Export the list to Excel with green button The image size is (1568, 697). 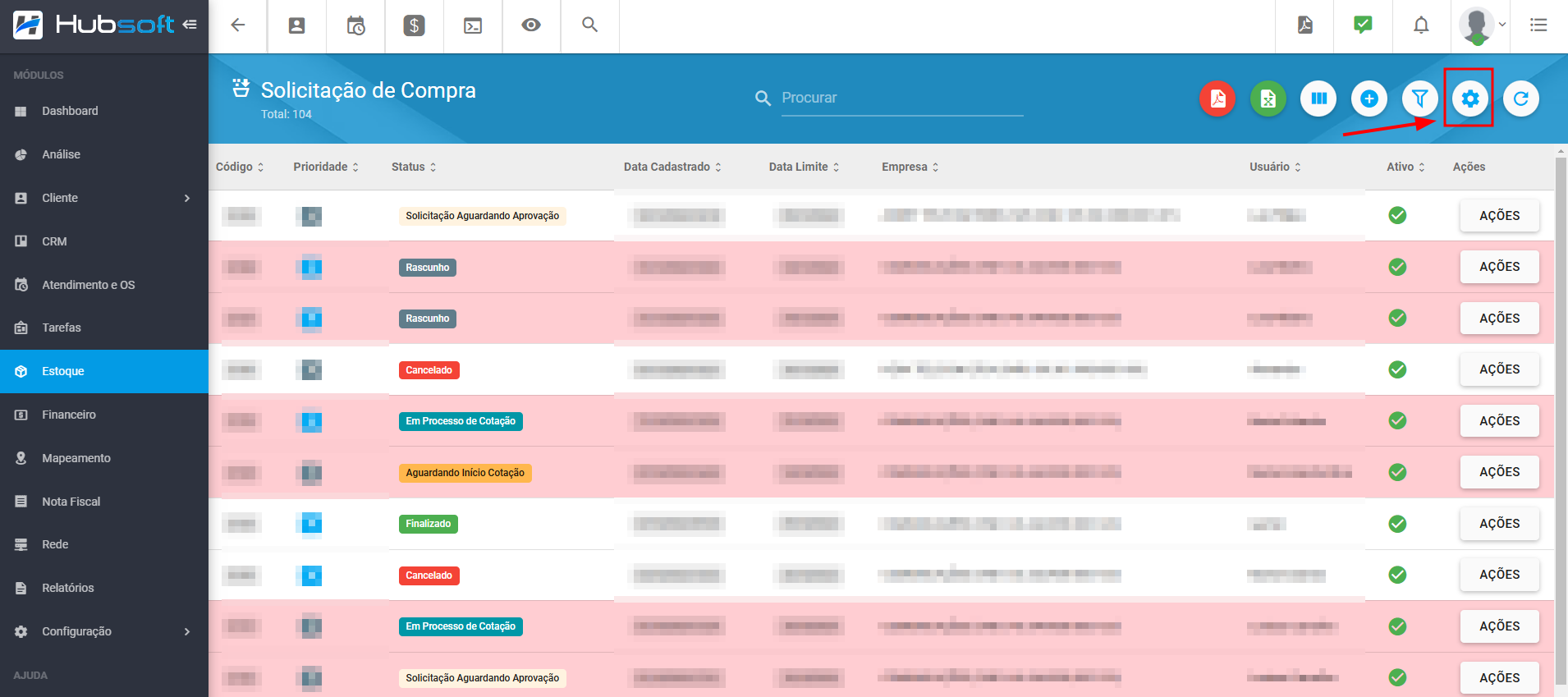pos(1268,99)
